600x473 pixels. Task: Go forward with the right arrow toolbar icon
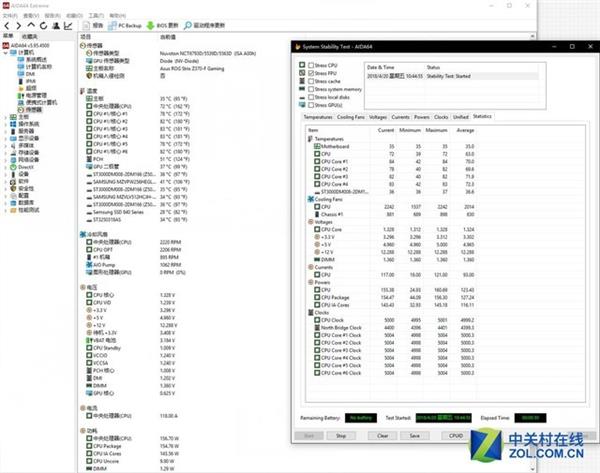tap(18, 26)
